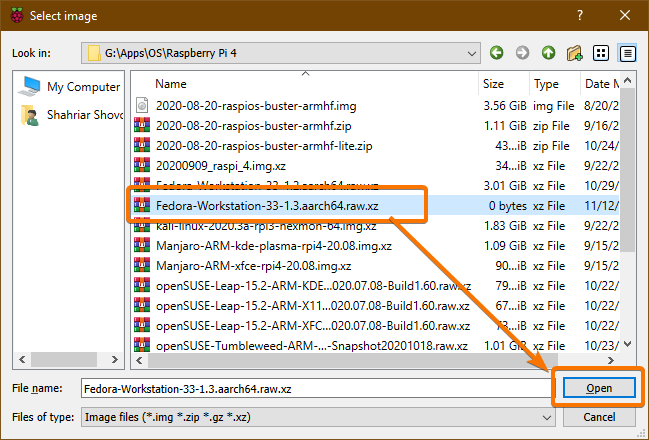649x440 pixels.
Task: Click the Open button
Action: coord(599,388)
